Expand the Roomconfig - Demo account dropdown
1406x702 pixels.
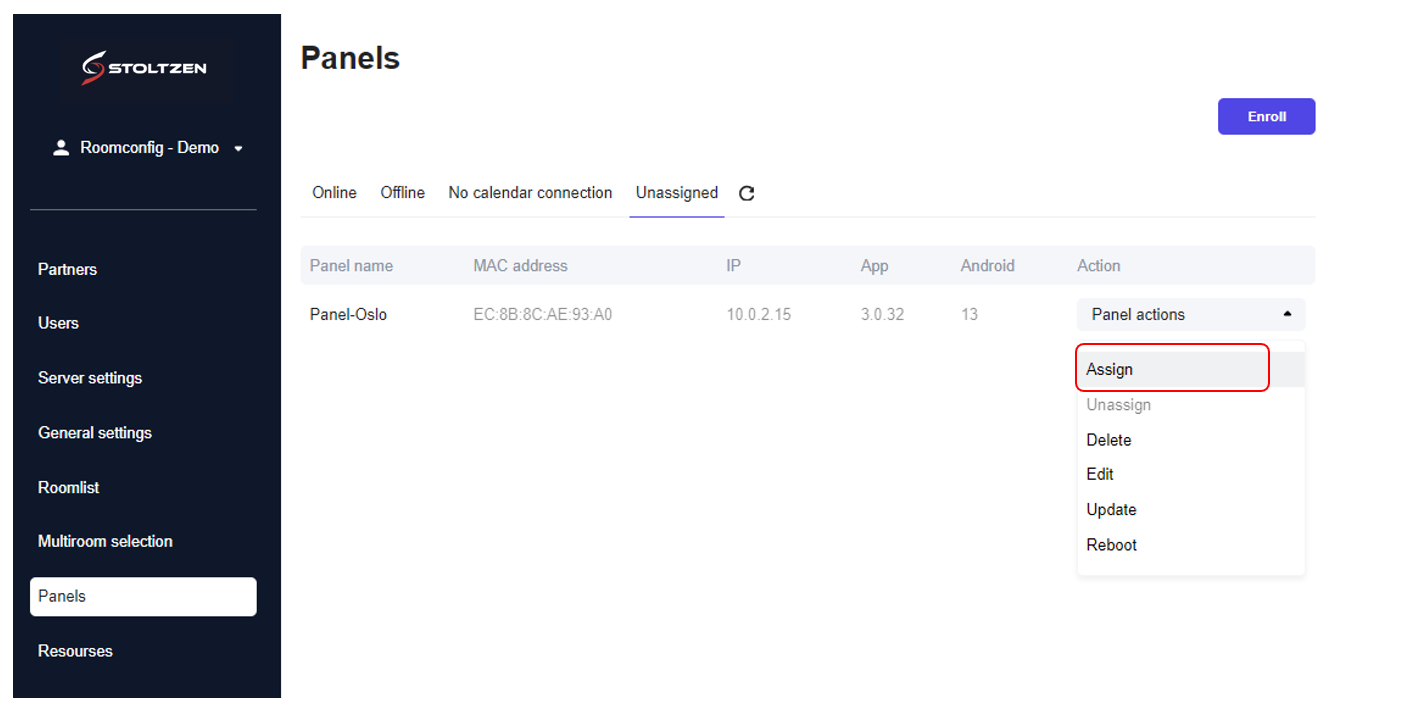click(x=238, y=149)
